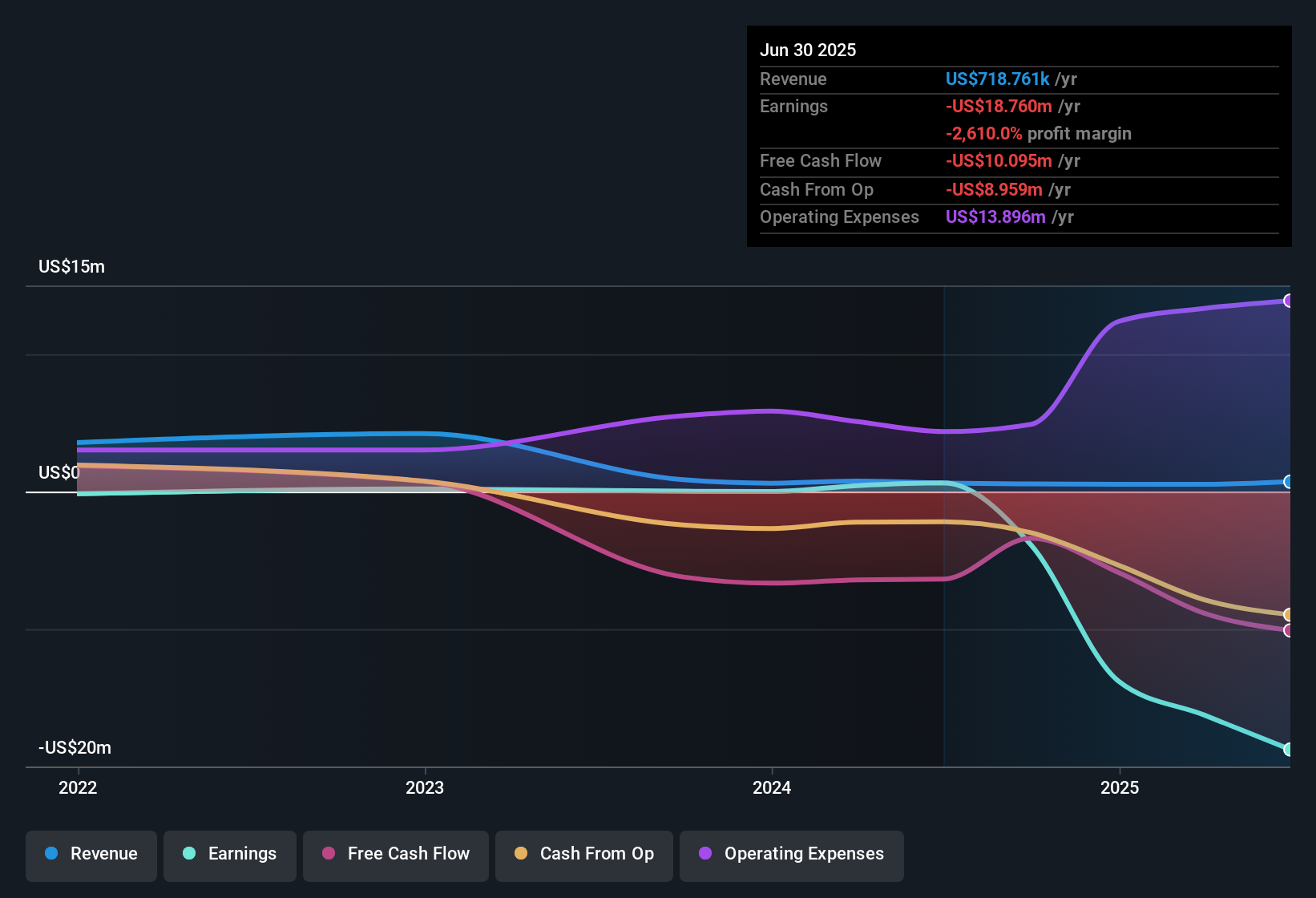The height and width of the screenshot is (898, 1316).
Task: Click the US$718.761k Revenue value
Action: (997, 79)
